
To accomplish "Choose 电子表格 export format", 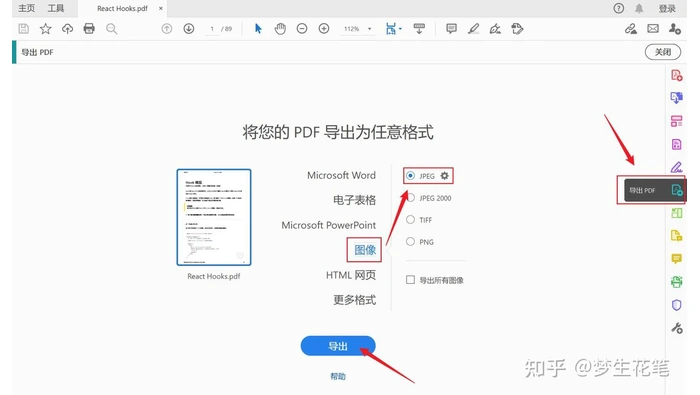I will click(354, 200).
